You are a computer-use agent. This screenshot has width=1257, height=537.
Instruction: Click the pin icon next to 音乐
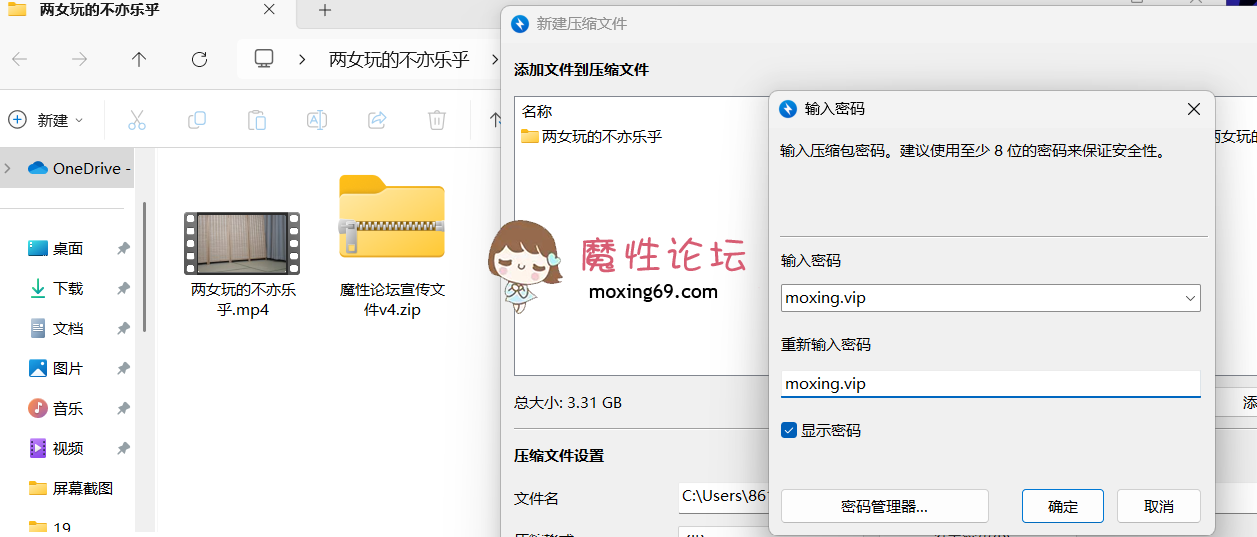[123, 408]
